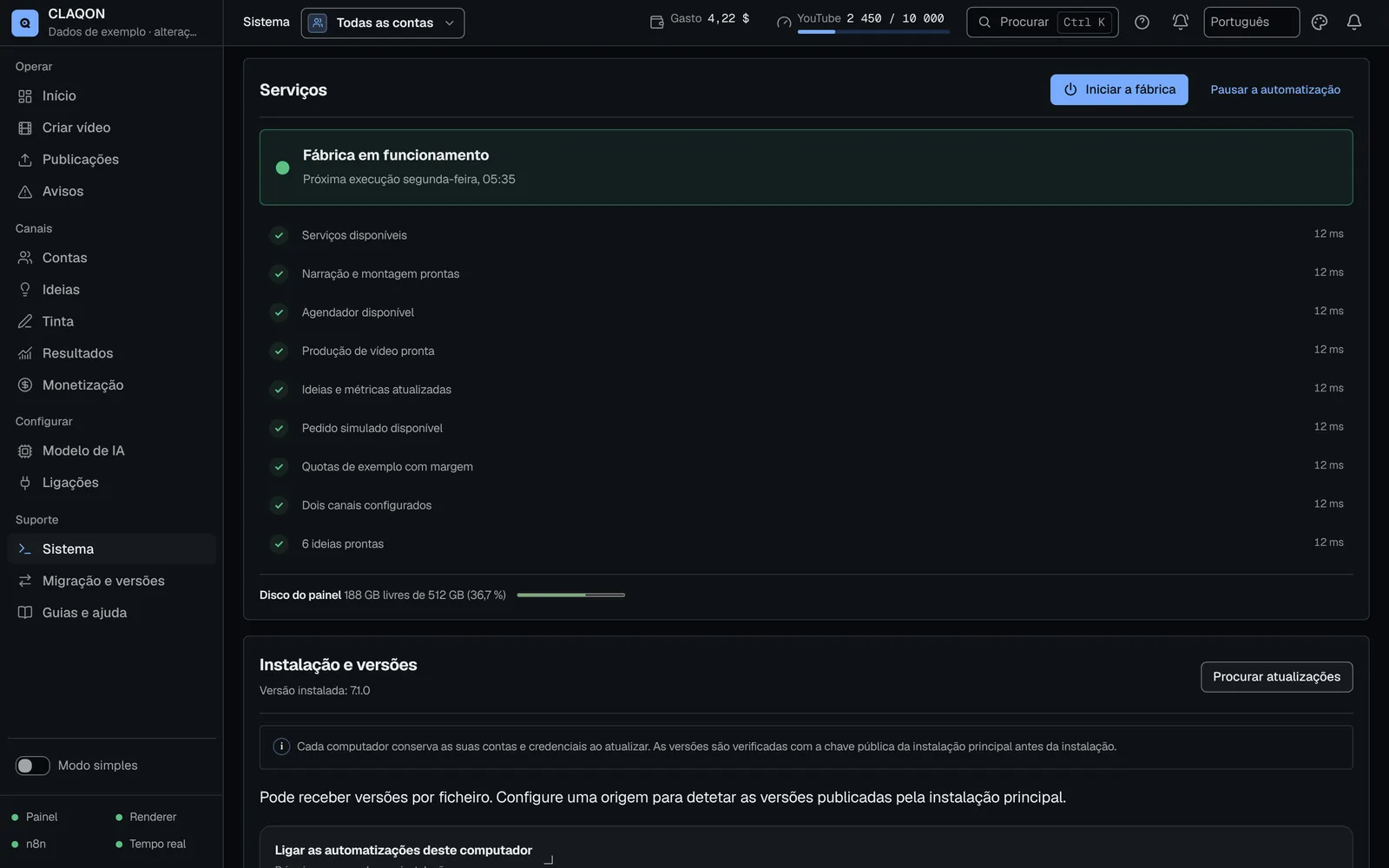This screenshot has width=1389, height=868.
Task: Open Guias e ajuda
Action: point(111,613)
